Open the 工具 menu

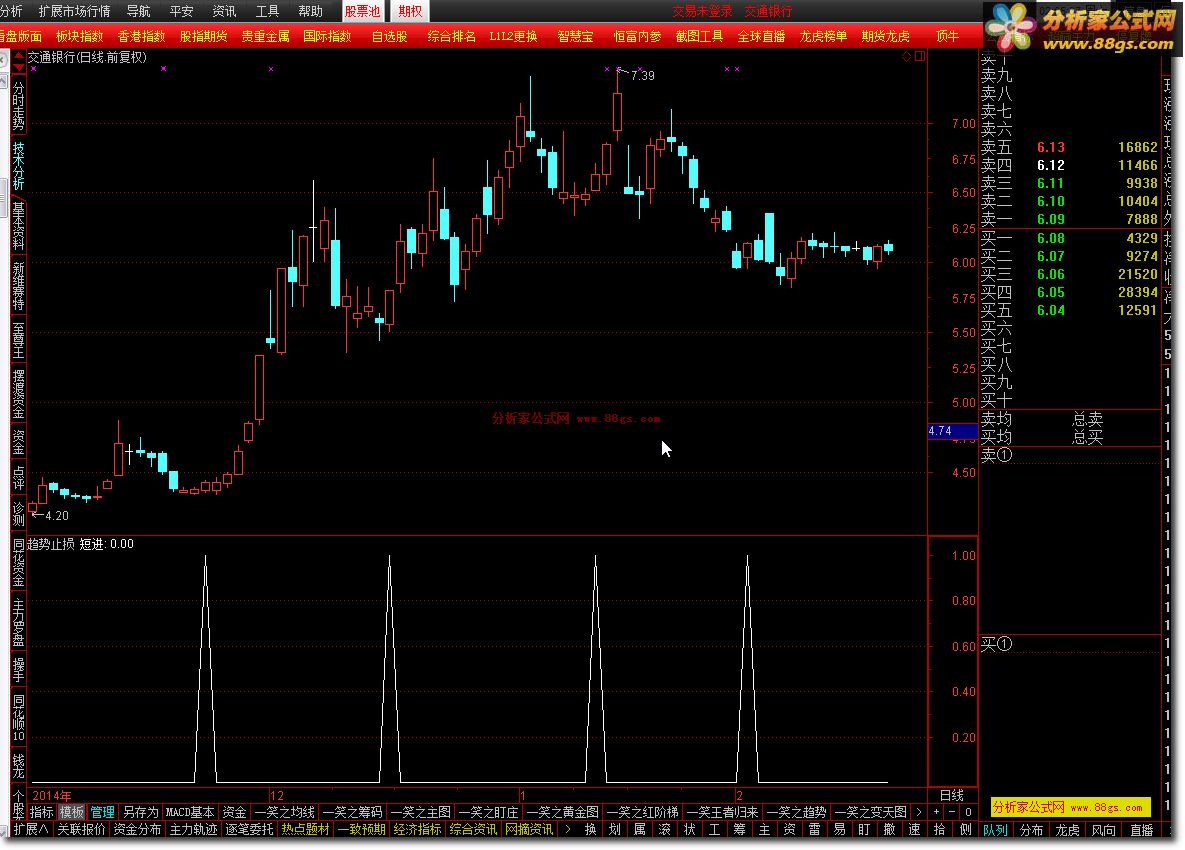click(268, 11)
